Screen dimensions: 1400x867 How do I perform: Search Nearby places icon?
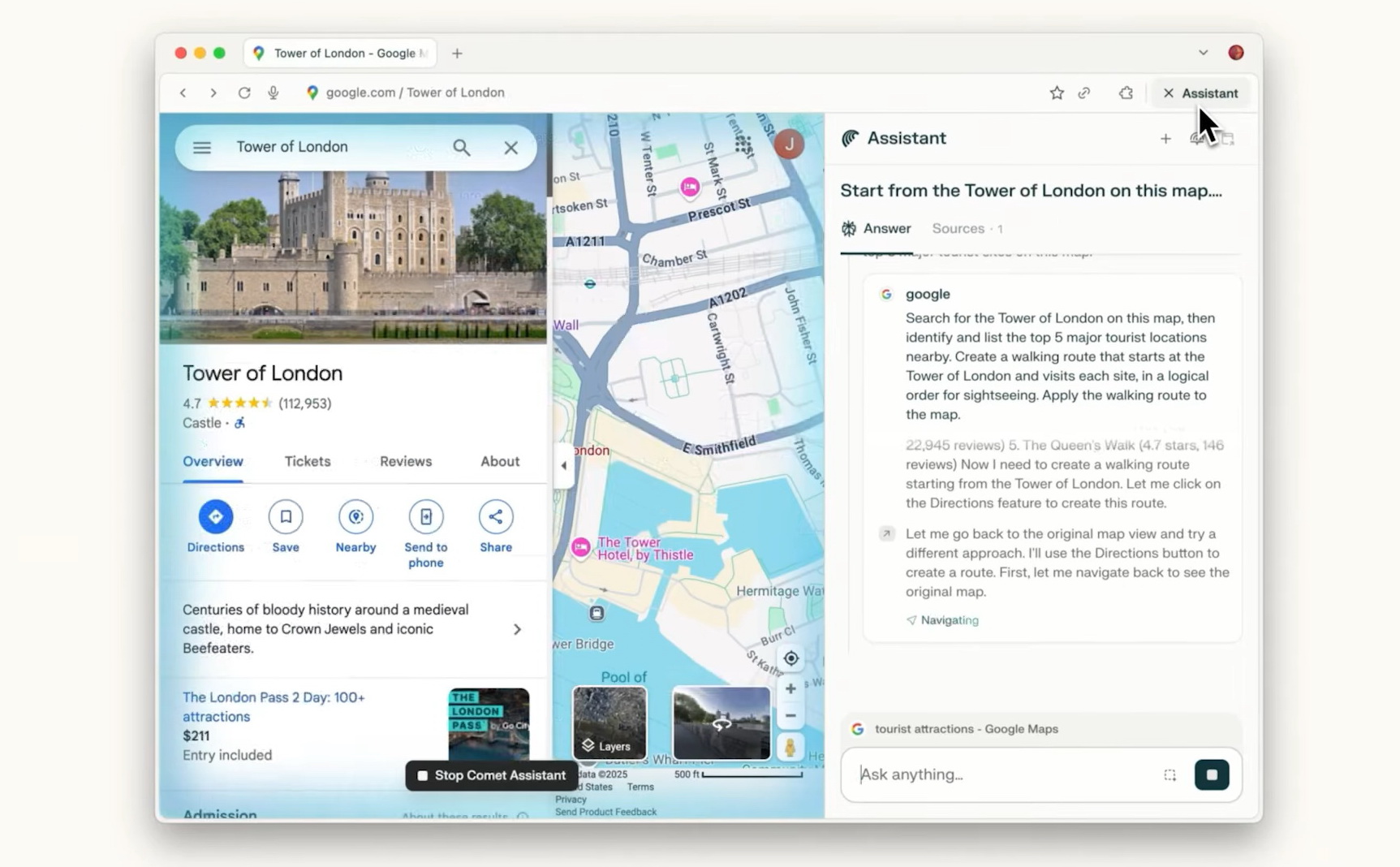(355, 527)
